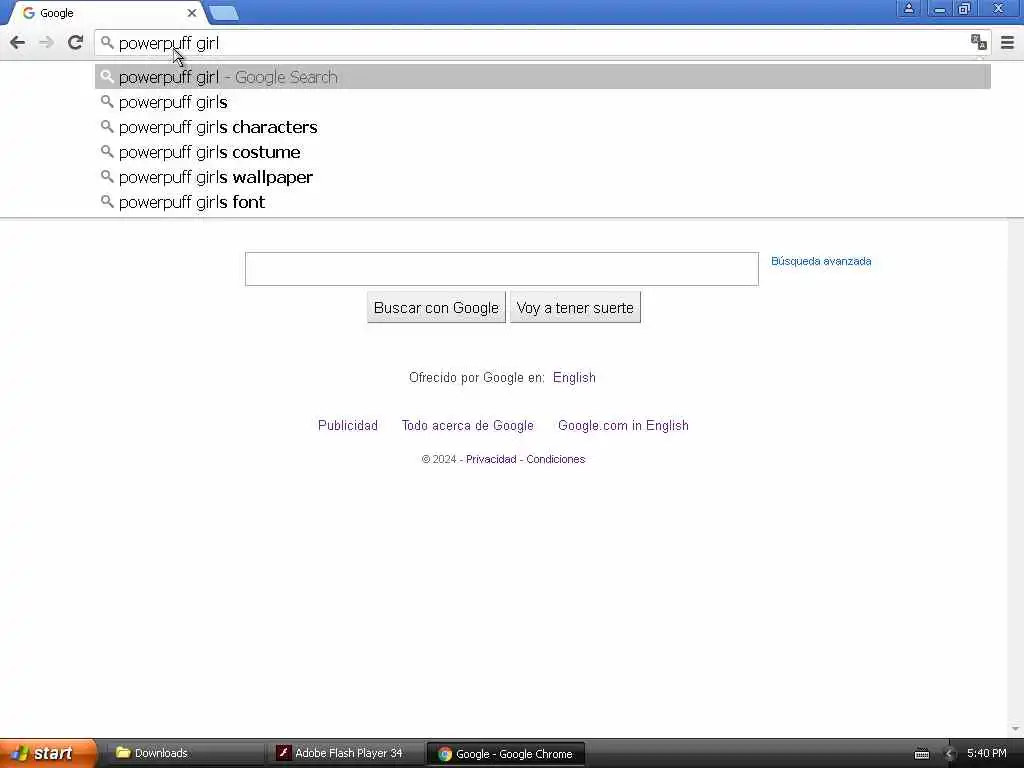
Task: Select 'powerpuff girls costume' suggestion
Action: pyautogui.click(x=543, y=152)
